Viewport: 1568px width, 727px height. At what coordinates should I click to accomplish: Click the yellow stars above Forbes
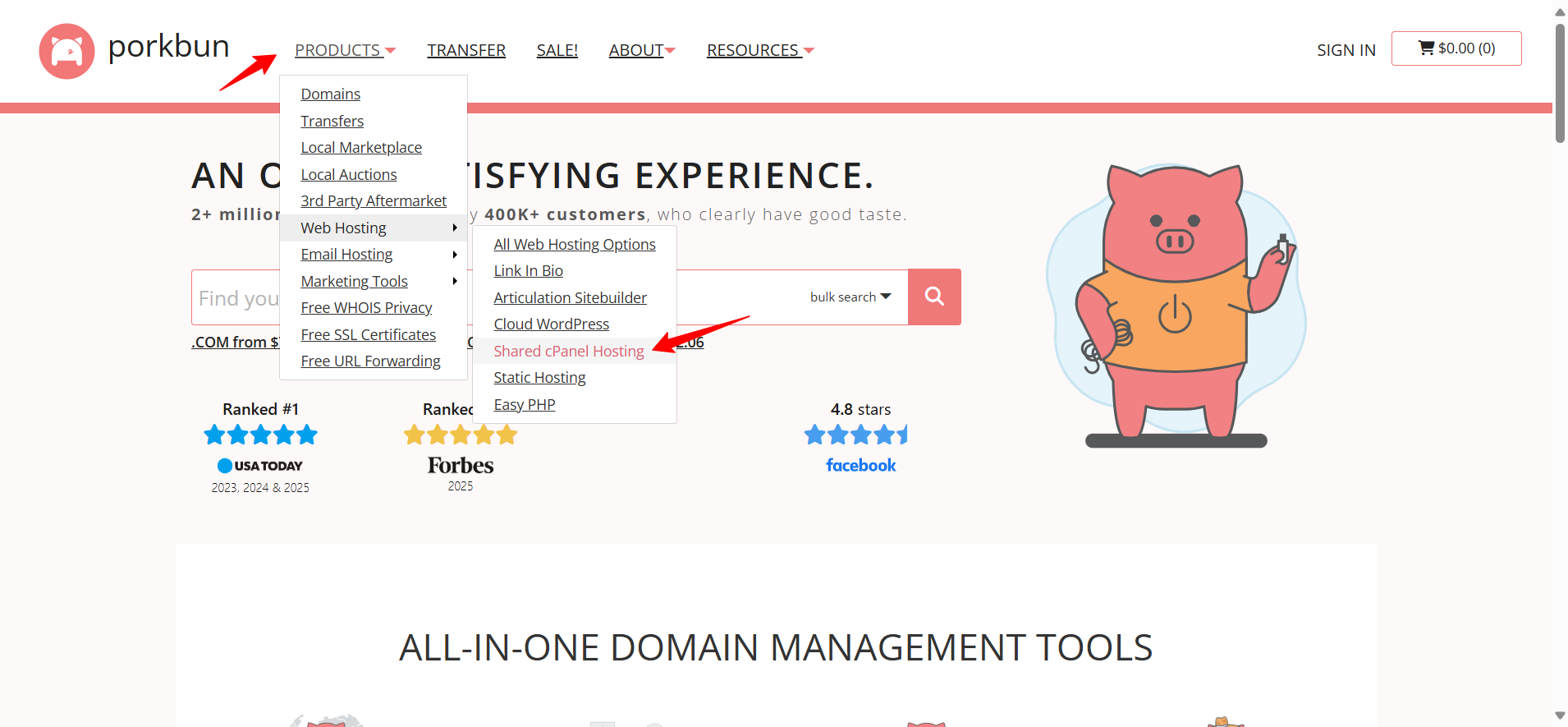point(461,435)
